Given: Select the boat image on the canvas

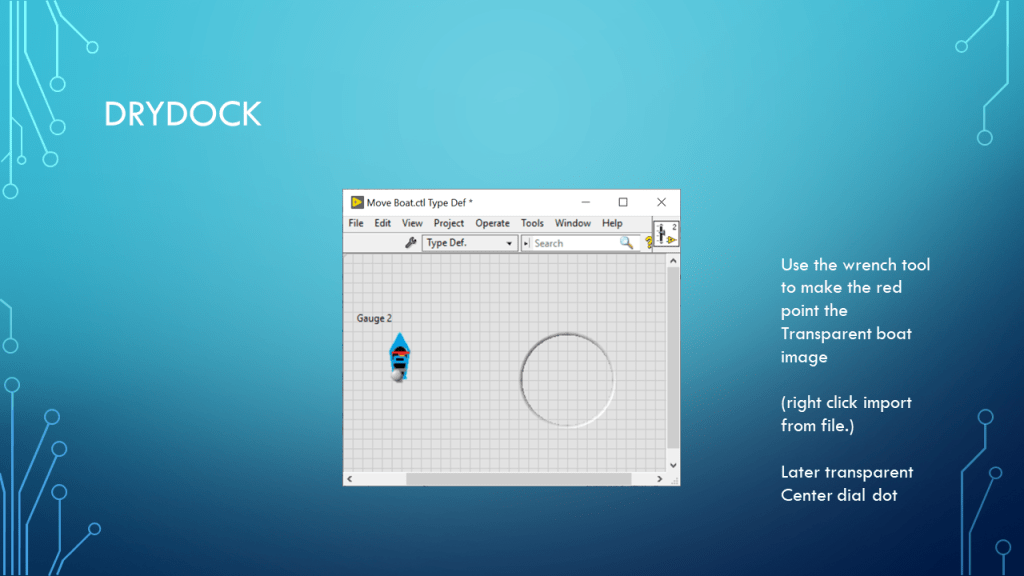Looking at the screenshot, I should [399, 356].
